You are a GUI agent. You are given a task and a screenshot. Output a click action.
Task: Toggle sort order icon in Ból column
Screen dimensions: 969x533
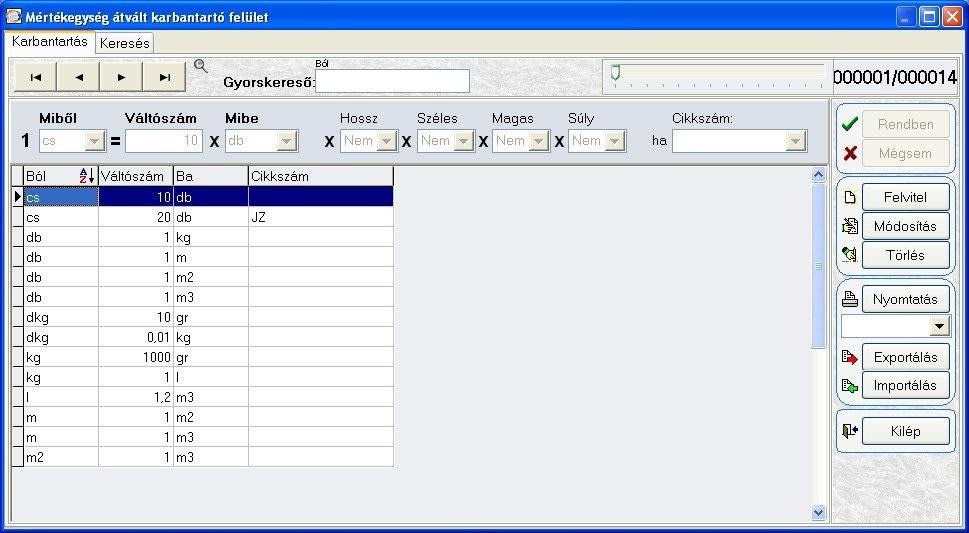click(x=87, y=176)
